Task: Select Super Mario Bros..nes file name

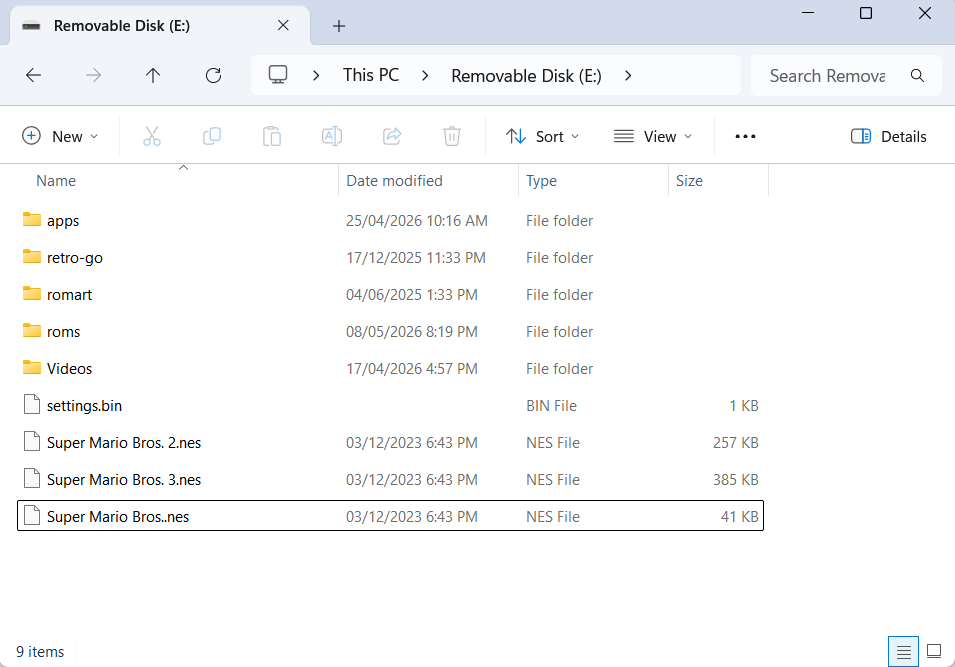Action: 118,517
